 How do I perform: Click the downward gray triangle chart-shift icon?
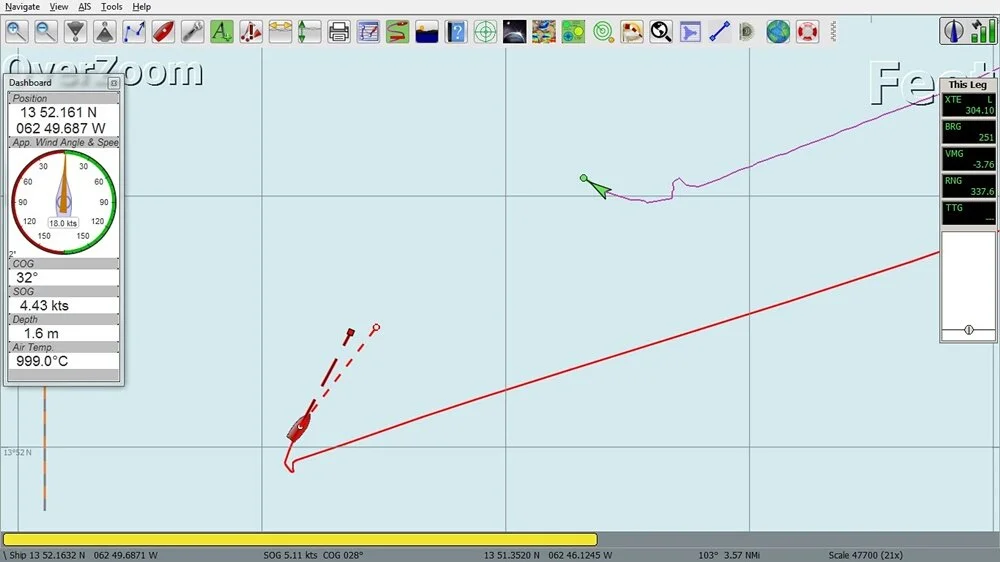(75, 31)
